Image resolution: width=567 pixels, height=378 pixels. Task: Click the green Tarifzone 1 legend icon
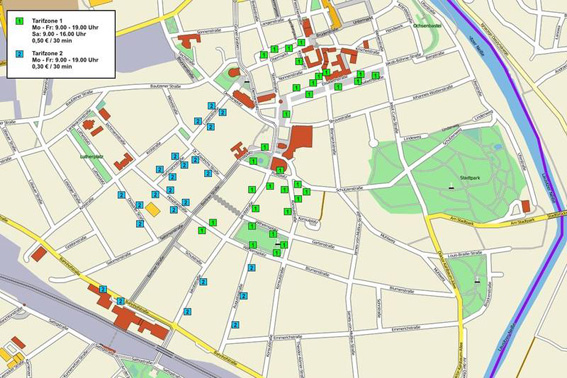20,21
